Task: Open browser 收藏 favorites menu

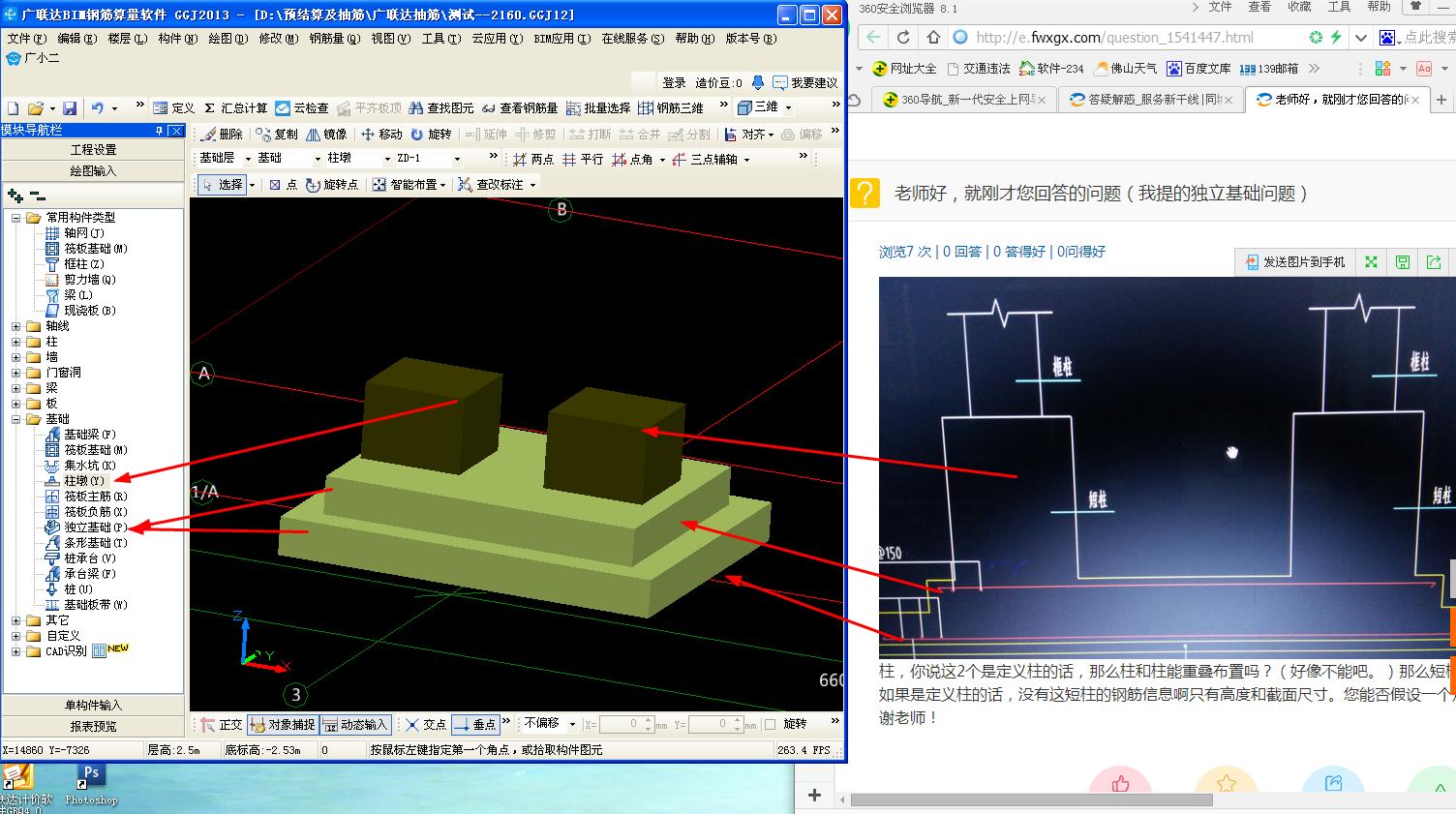Action: click(1300, 7)
